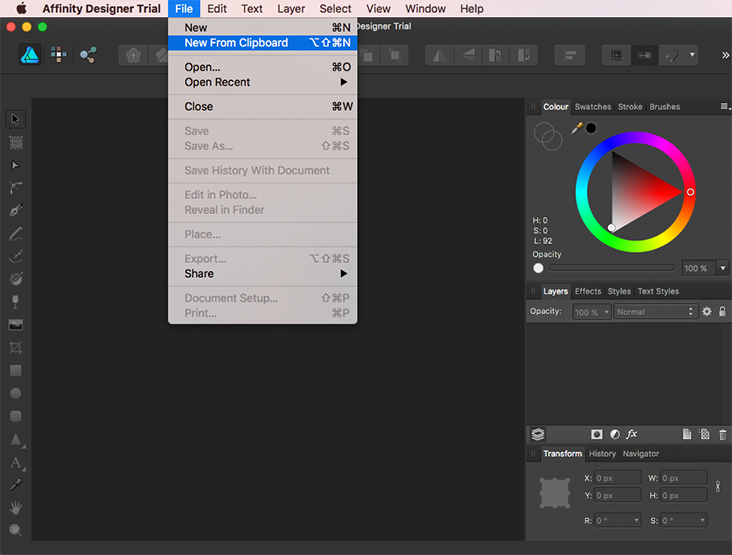Click the colour Opacity slider track
The height and width of the screenshot is (555, 732).
click(x=611, y=268)
